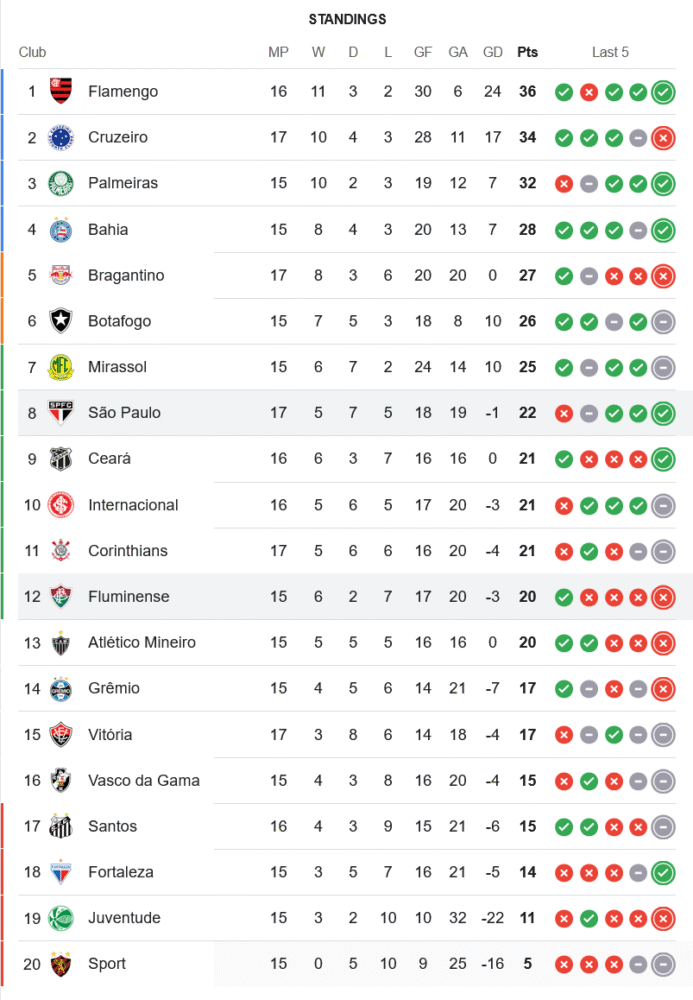Click the São Paulo club crest icon
The width and height of the screenshot is (693, 1000).
tap(61, 413)
